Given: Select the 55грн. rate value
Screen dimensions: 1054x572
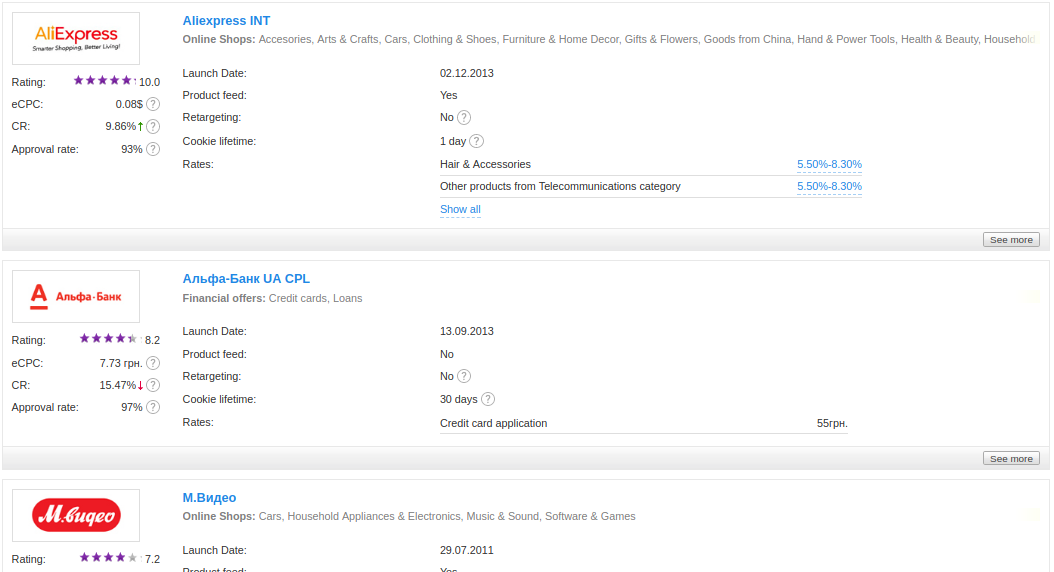Looking at the screenshot, I should pos(832,423).
